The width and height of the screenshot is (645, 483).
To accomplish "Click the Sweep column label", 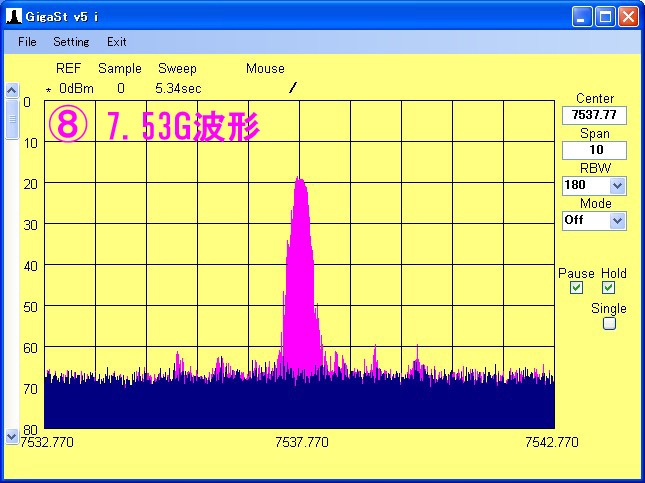I will 177,69.
